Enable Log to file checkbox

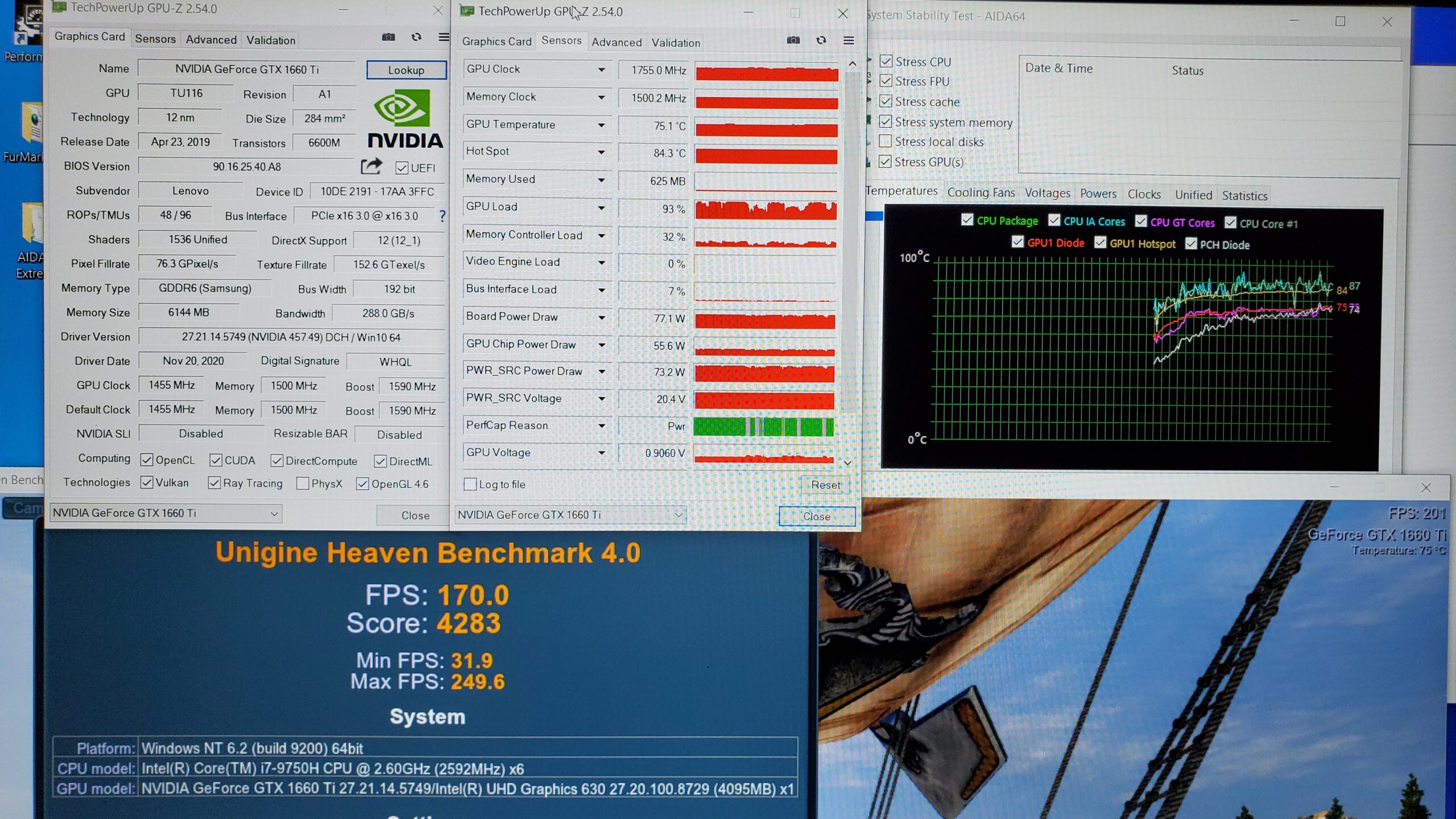[470, 484]
